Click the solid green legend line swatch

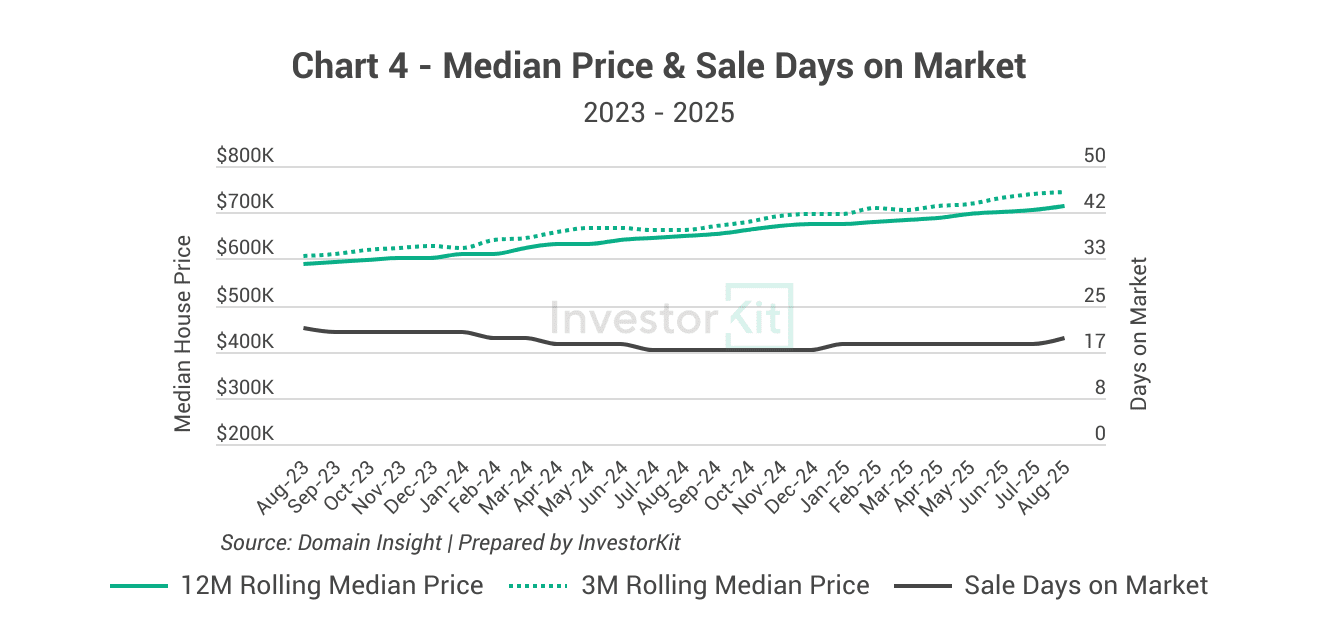point(139,586)
